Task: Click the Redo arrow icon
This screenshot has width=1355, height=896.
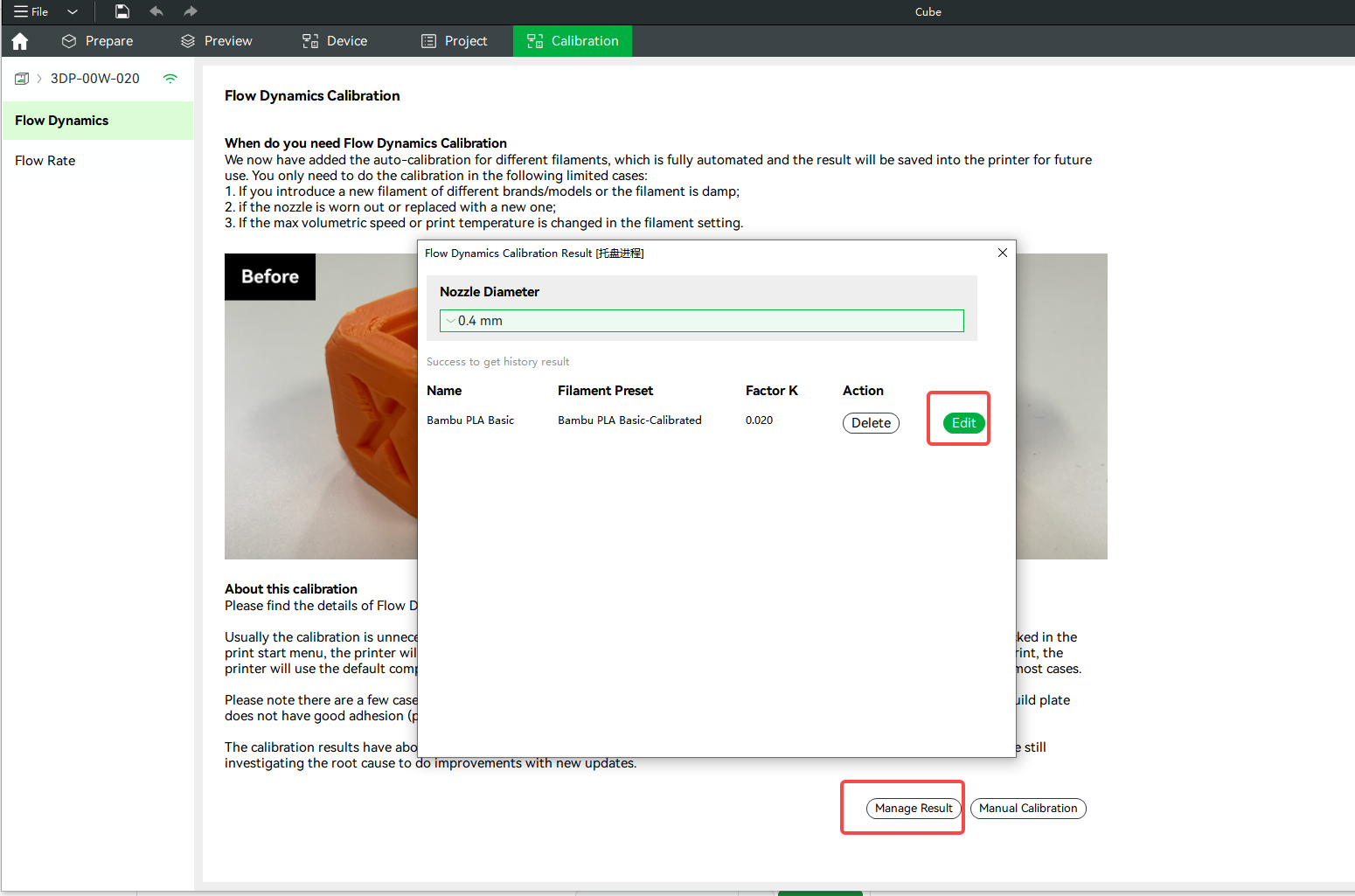Action: (x=190, y=11)
